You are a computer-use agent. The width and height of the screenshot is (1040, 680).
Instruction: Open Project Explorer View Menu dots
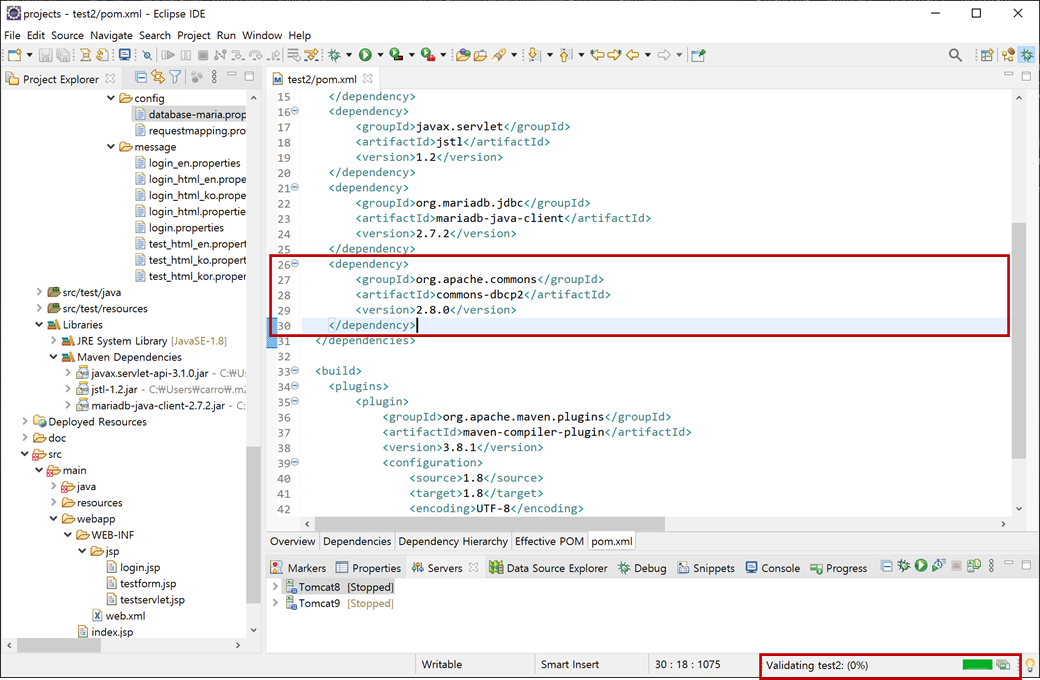[x=214, y=78]
